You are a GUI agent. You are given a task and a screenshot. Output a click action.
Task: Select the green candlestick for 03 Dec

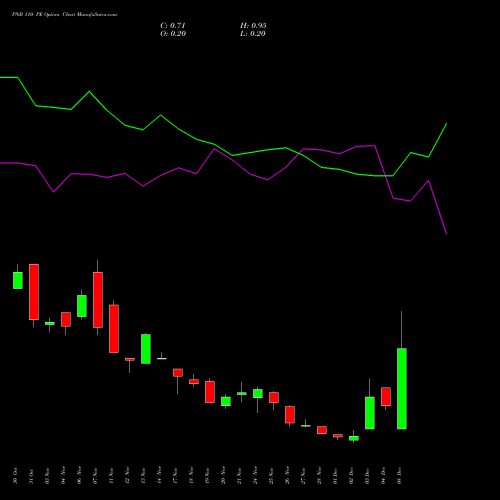(370, 413)
